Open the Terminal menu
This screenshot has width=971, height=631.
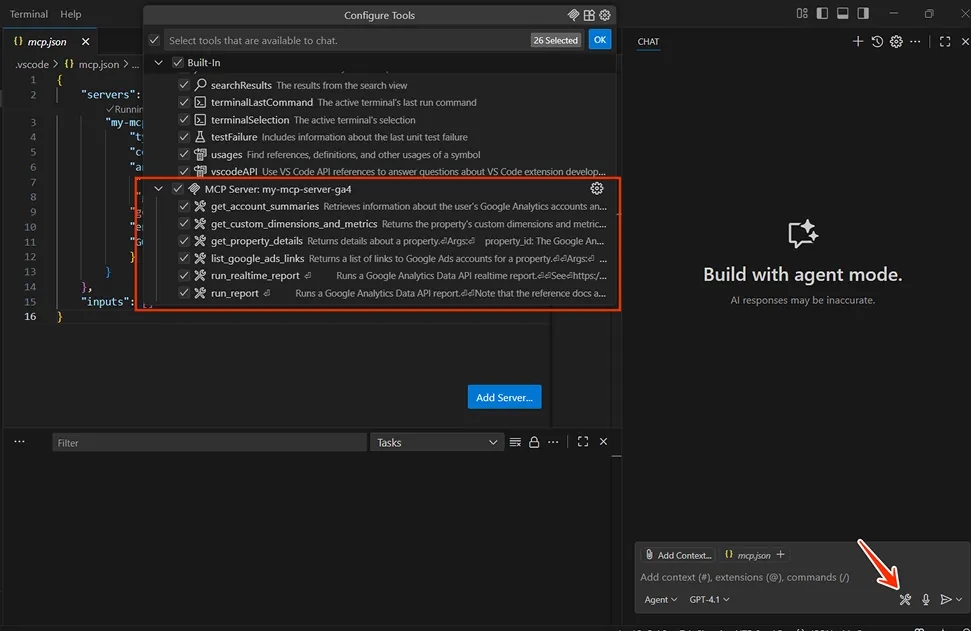point(28,14)
